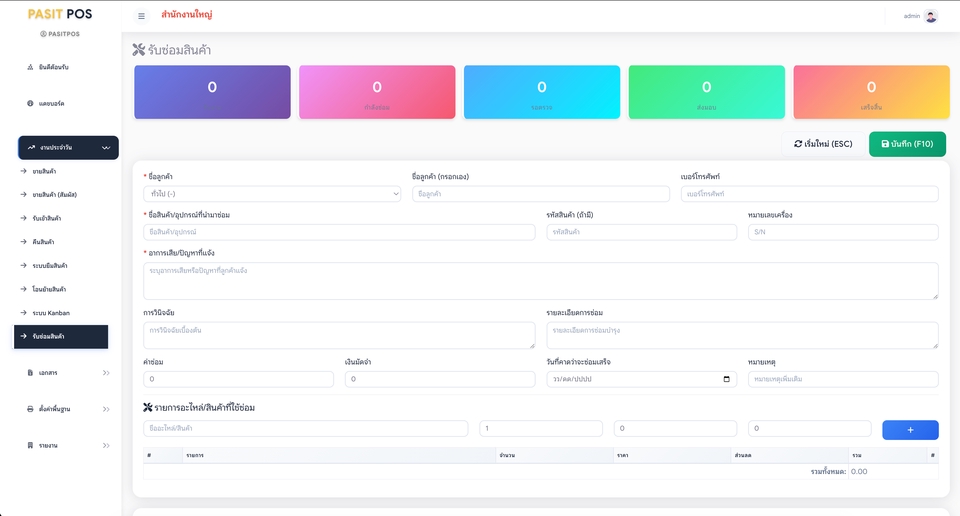The image size is (960, 516).
Task: Click the serial number S/N input field
Action: click(x=842, y=232)
